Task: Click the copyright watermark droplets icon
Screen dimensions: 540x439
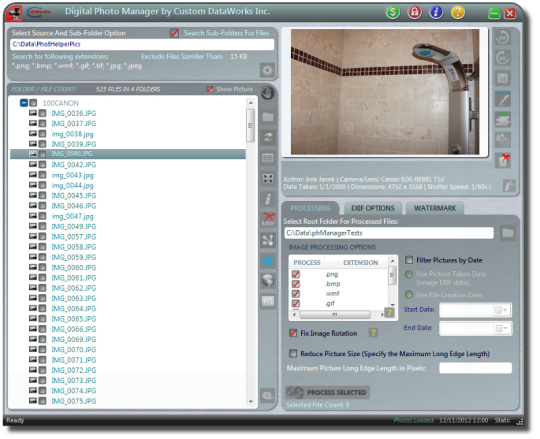Action: (x=502, y=140)
